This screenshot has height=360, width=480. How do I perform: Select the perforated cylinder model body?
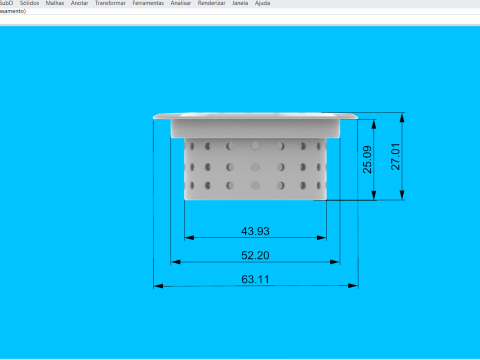[x=255, y=169]
